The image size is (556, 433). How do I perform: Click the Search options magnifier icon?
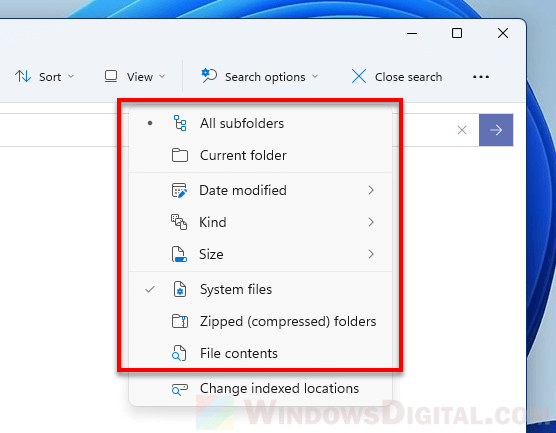[x=209, y=76]
